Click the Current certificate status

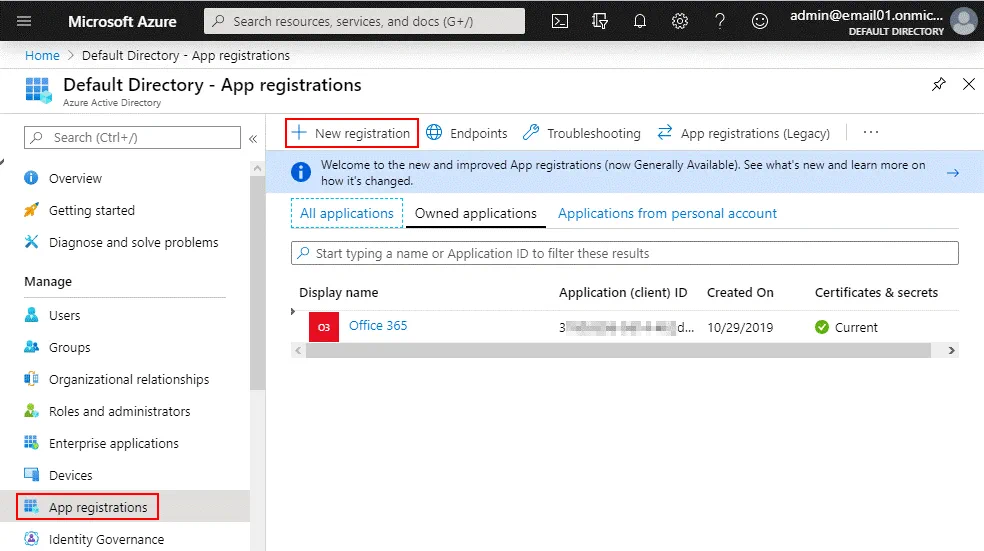tap(846, 327)
